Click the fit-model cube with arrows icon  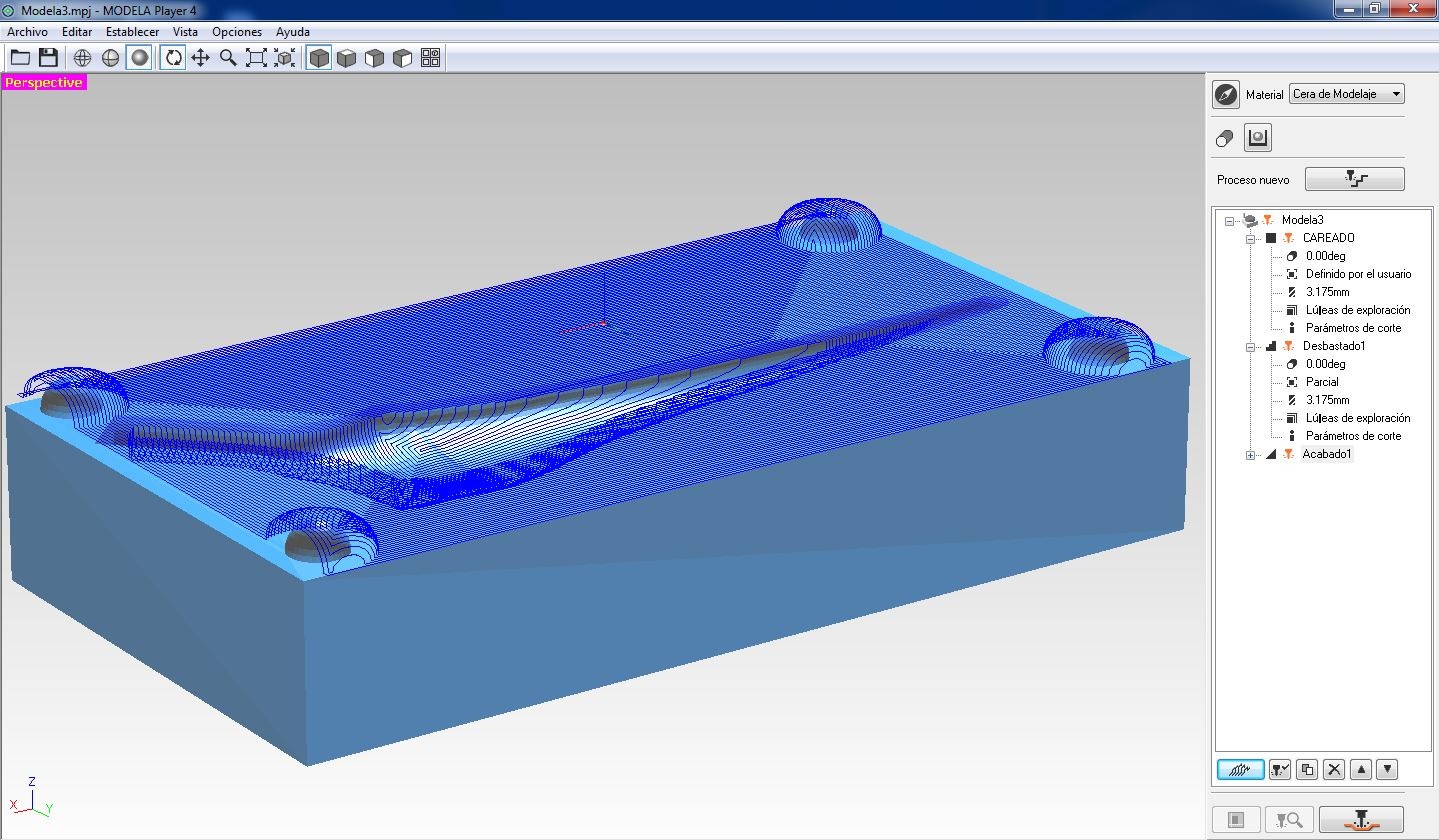pos(285,58)
